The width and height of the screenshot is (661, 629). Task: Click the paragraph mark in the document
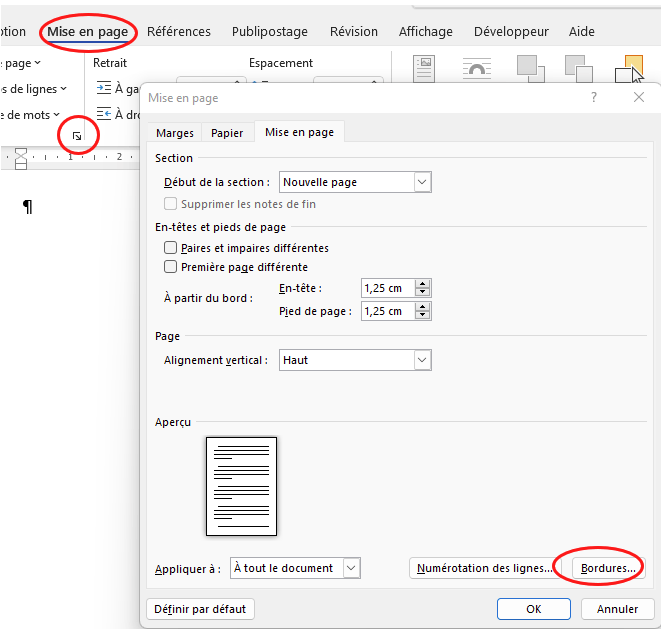point(28,207)
